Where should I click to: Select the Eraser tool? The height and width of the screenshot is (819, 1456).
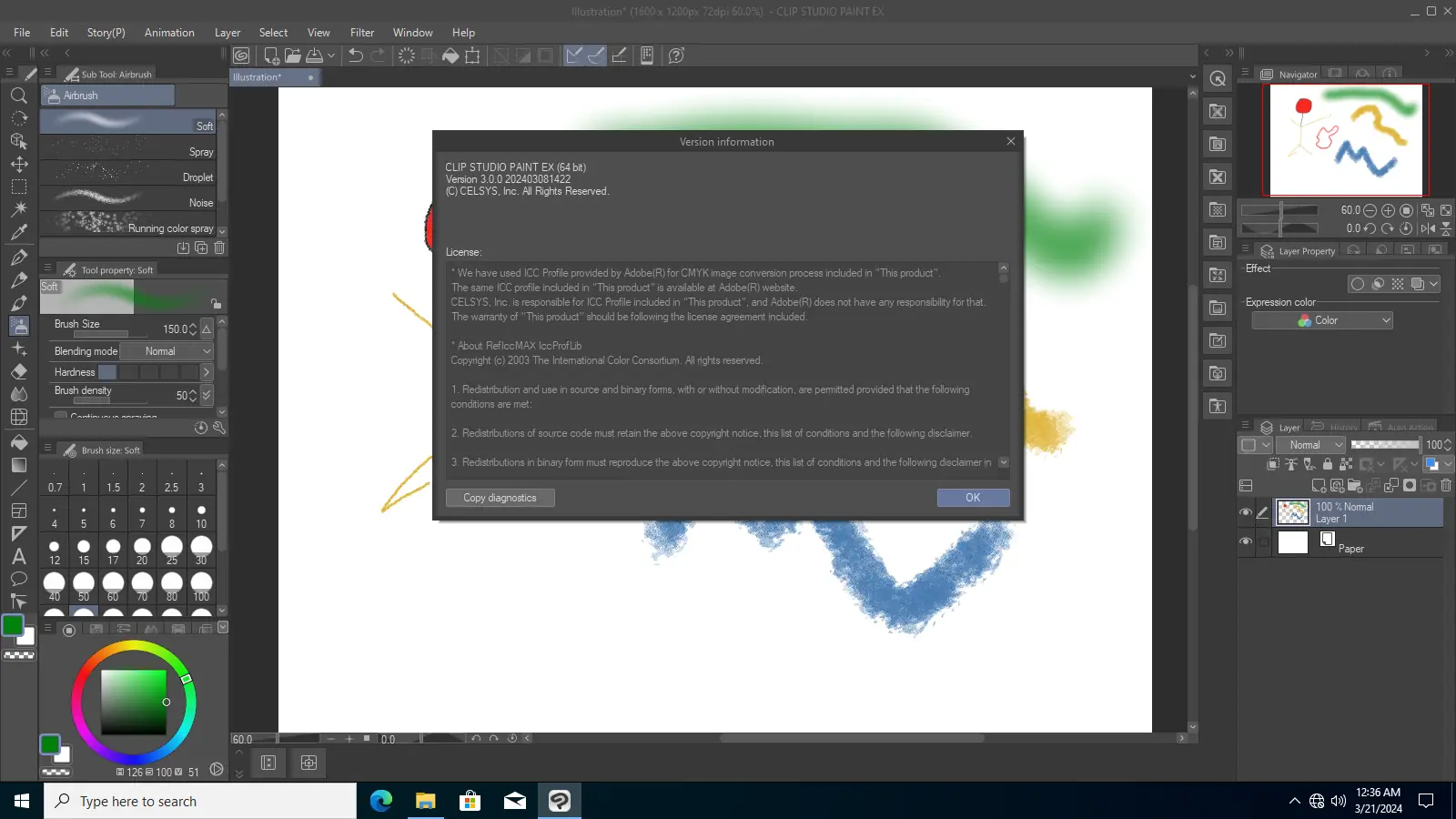(x=18, y=371)
